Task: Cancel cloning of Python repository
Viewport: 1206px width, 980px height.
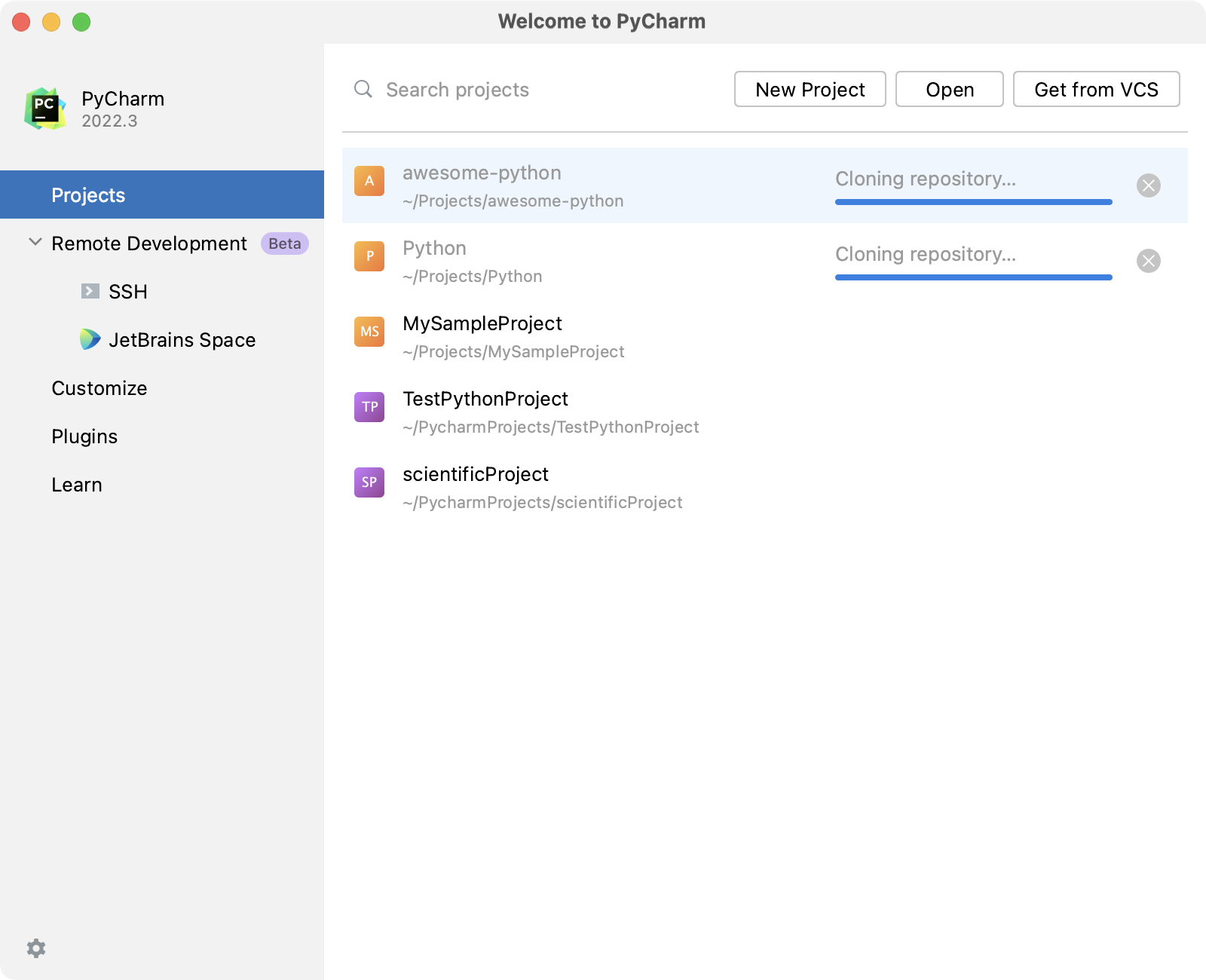Action: [x=1149, y=261]
